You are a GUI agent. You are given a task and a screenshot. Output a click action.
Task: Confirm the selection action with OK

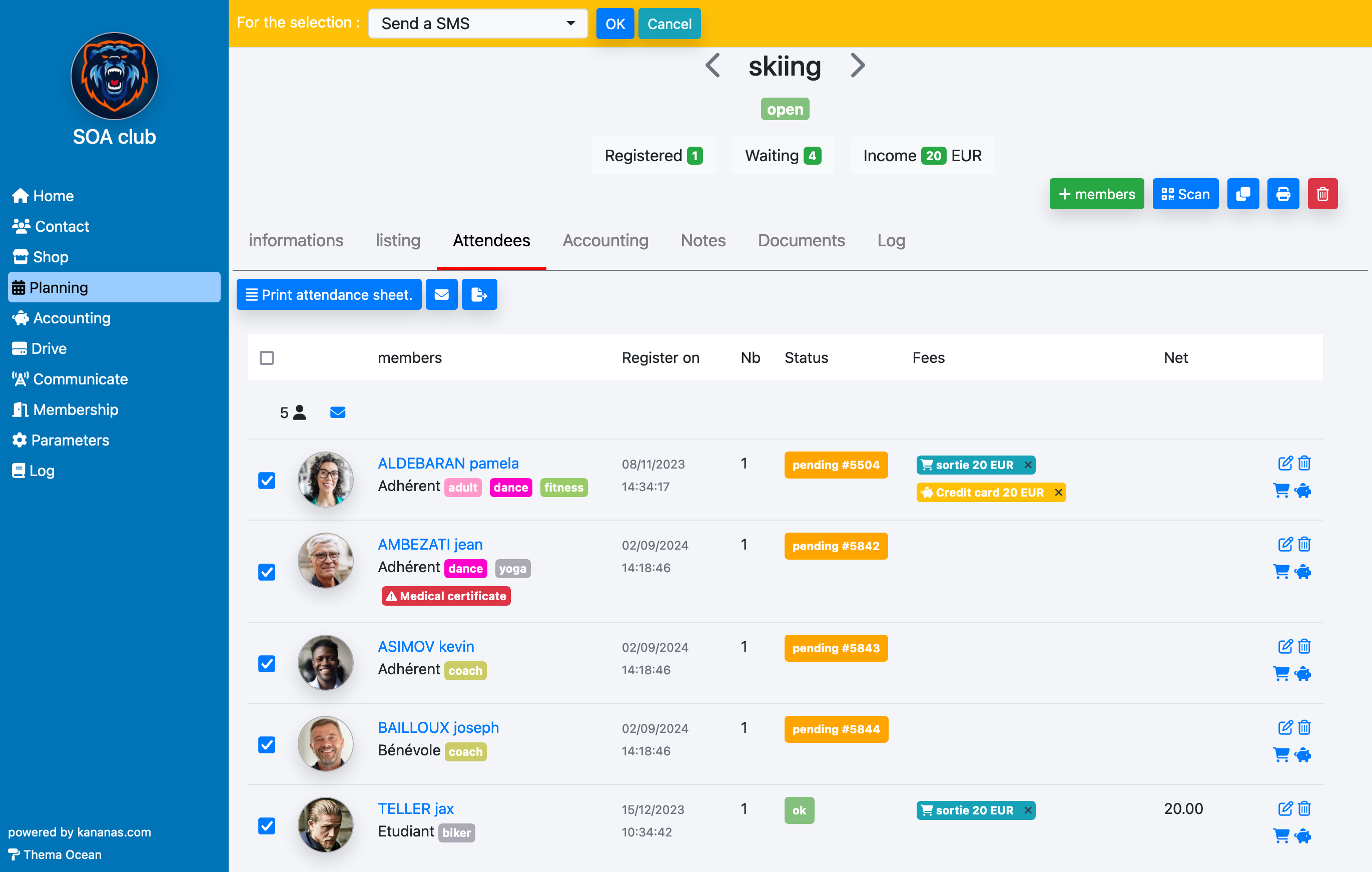[615, 24]
